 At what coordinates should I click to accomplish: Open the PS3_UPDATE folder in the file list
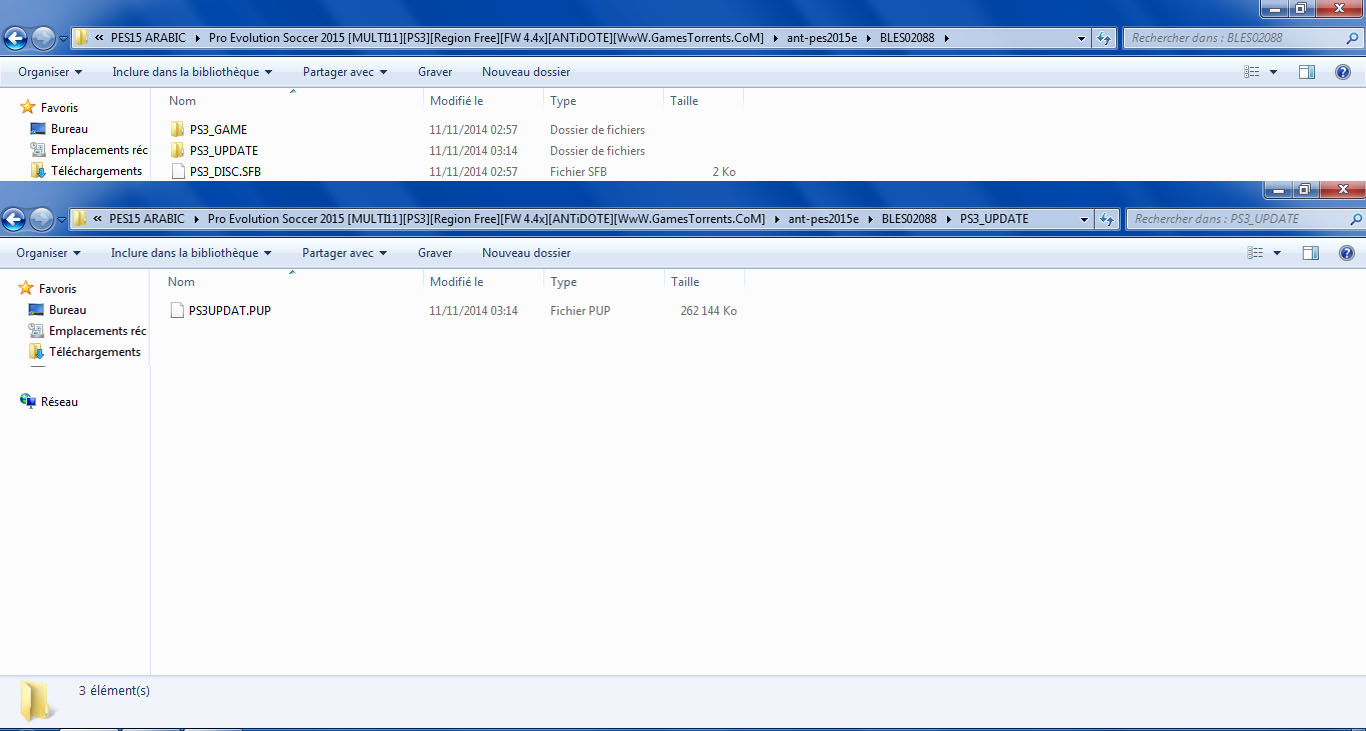(223, 151)
